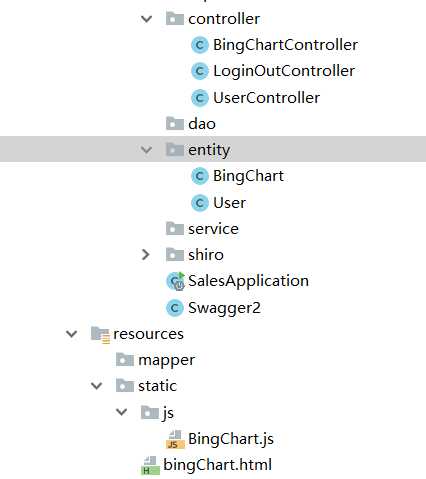Collapse the controller package
This screenshot has height=479, width=426.
point(146,19)
